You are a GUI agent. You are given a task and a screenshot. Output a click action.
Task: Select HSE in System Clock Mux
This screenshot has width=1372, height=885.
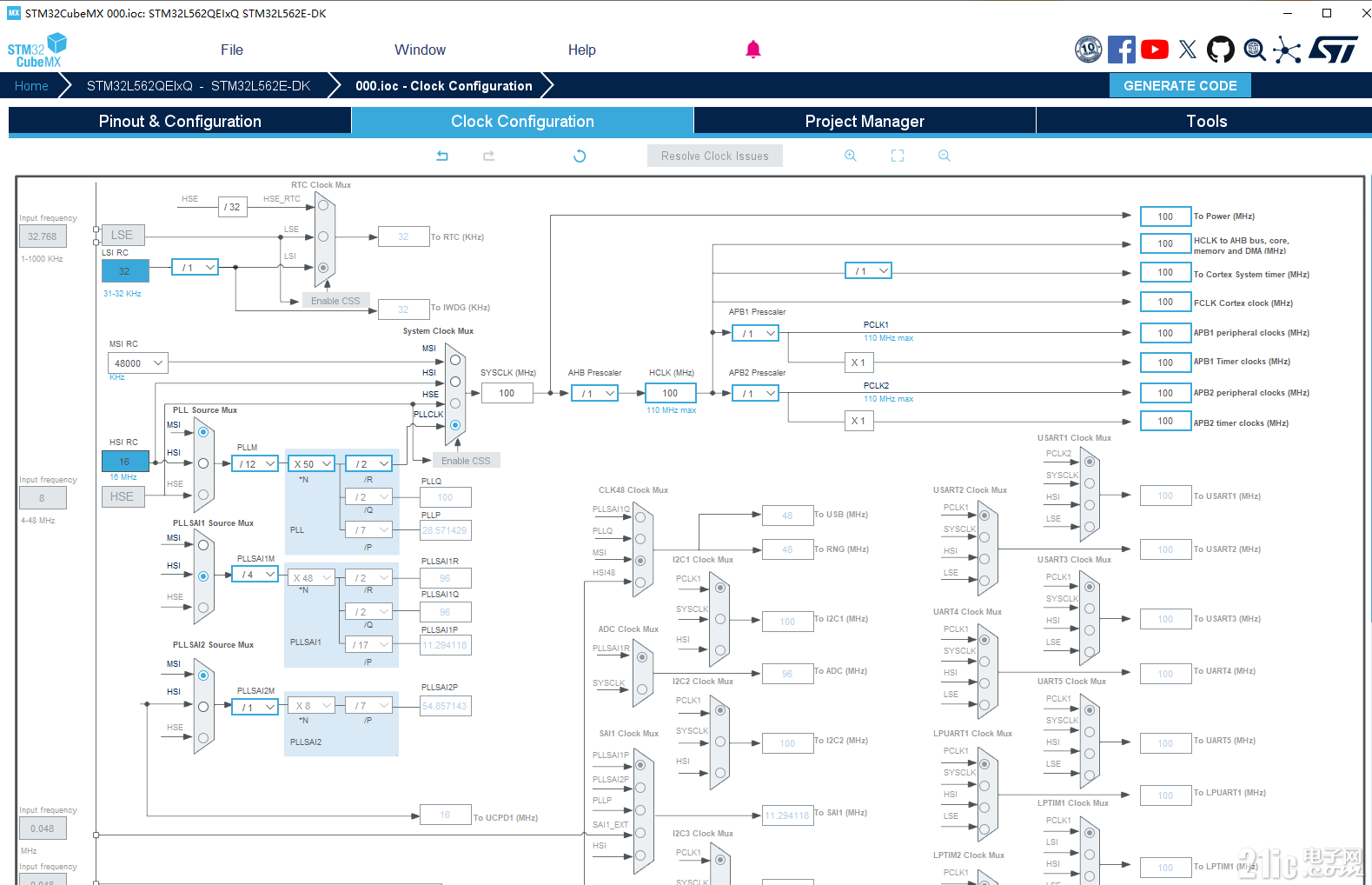pyautogui.click(x=455, y=403)
